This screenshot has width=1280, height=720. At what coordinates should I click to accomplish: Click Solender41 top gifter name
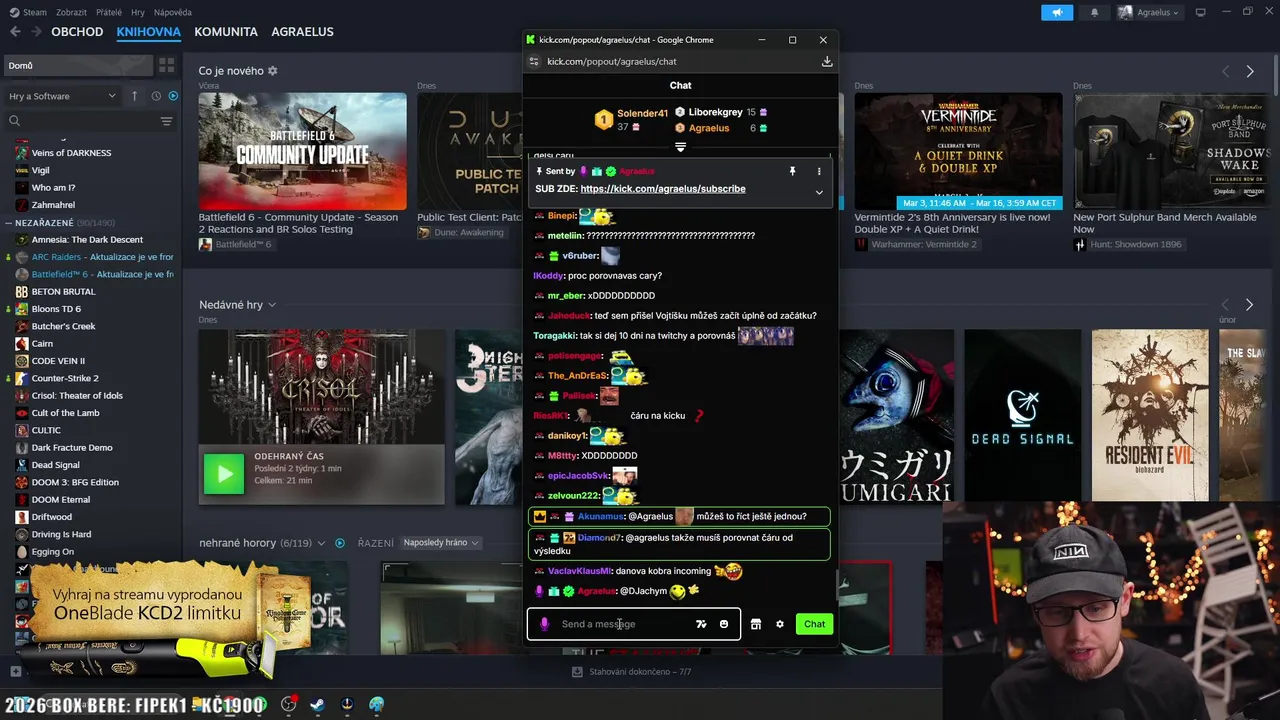(642, 113)
